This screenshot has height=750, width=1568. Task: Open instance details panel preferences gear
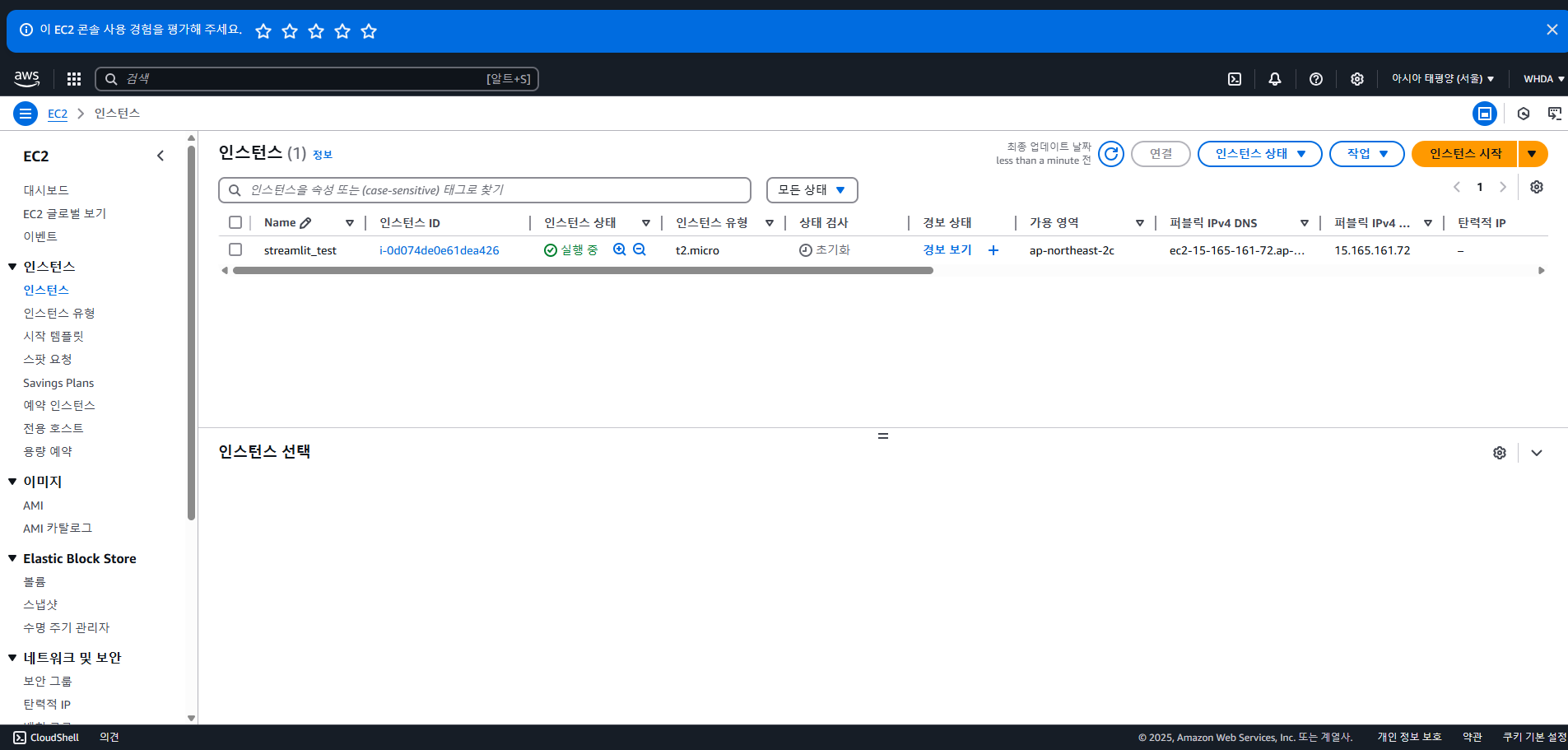(x=1500, y=453)
